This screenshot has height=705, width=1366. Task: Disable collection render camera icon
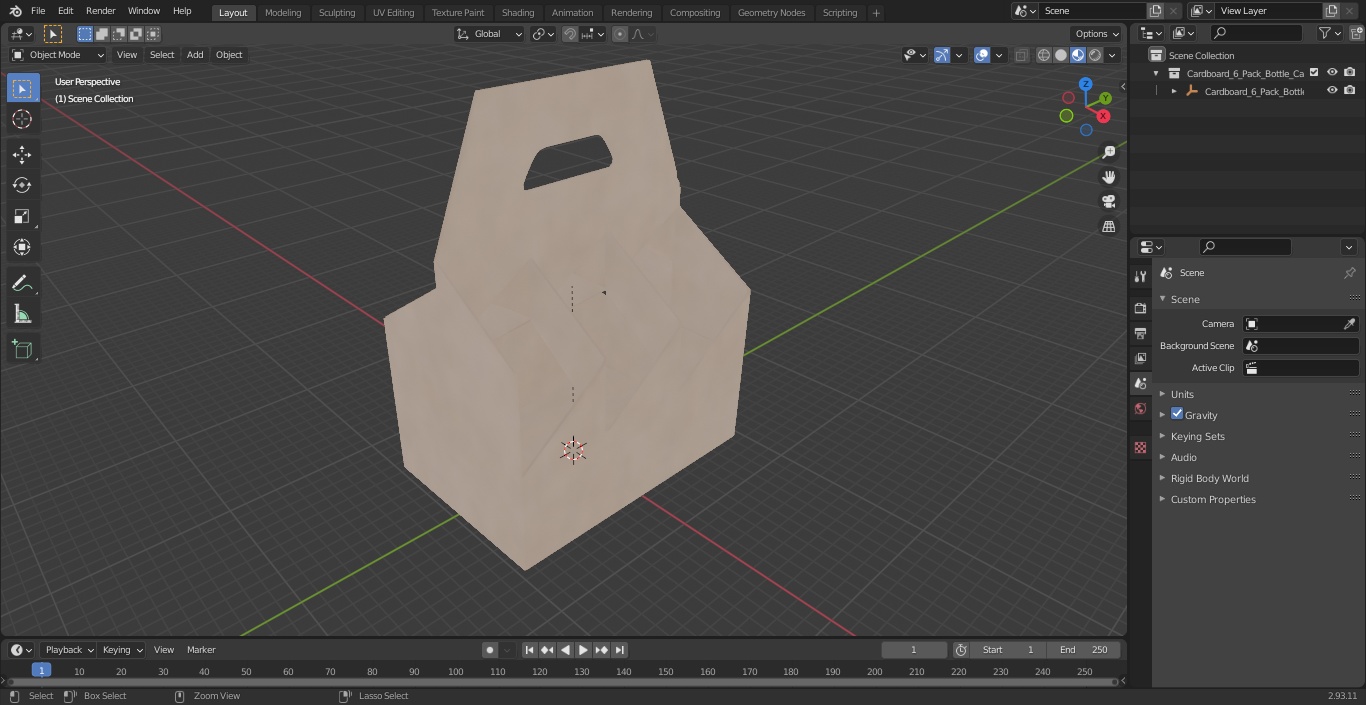point(1350,73)
